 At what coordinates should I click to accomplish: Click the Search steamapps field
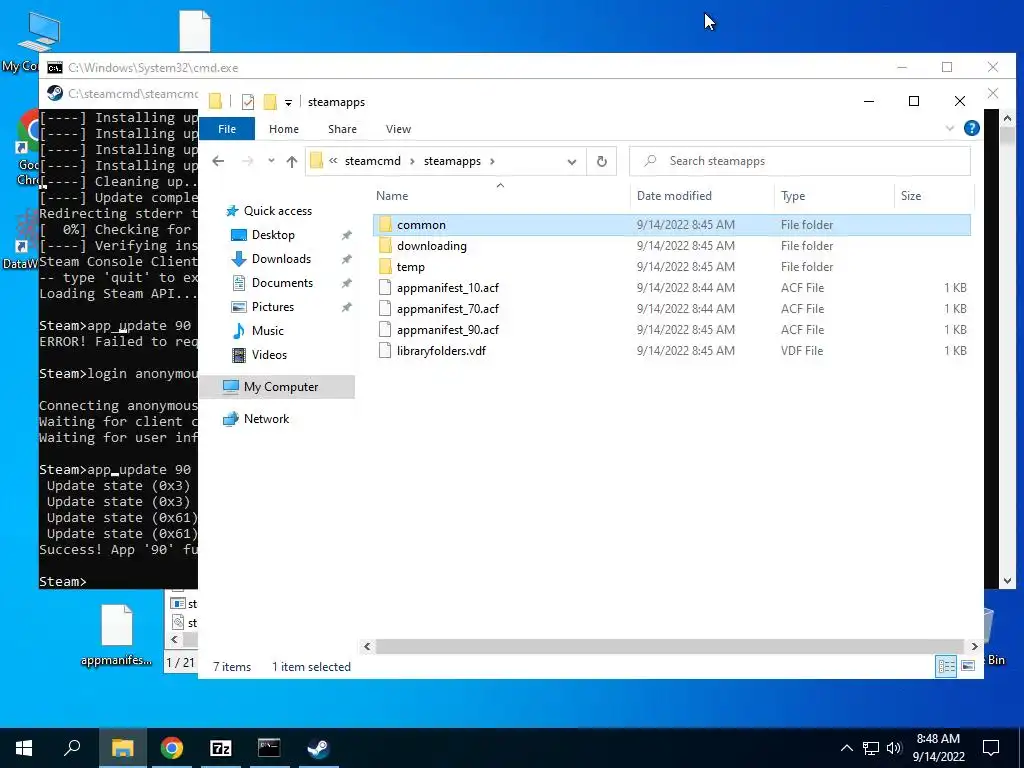(x=799, y=161)
